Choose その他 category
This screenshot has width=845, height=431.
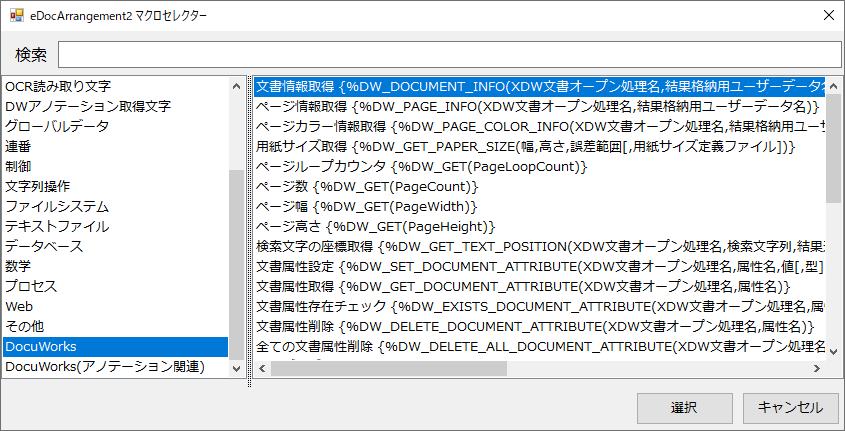pos(116,326)
